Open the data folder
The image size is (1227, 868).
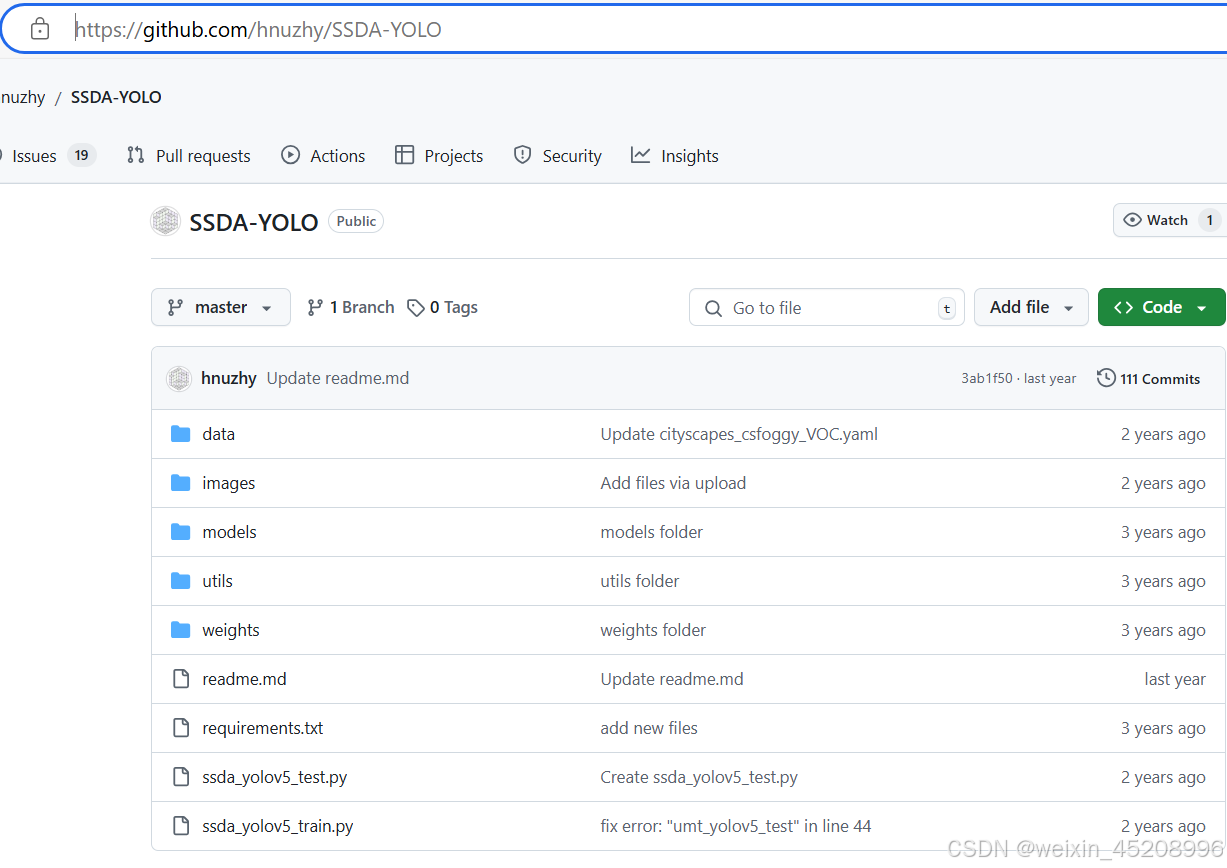click(x=218, y=434)
